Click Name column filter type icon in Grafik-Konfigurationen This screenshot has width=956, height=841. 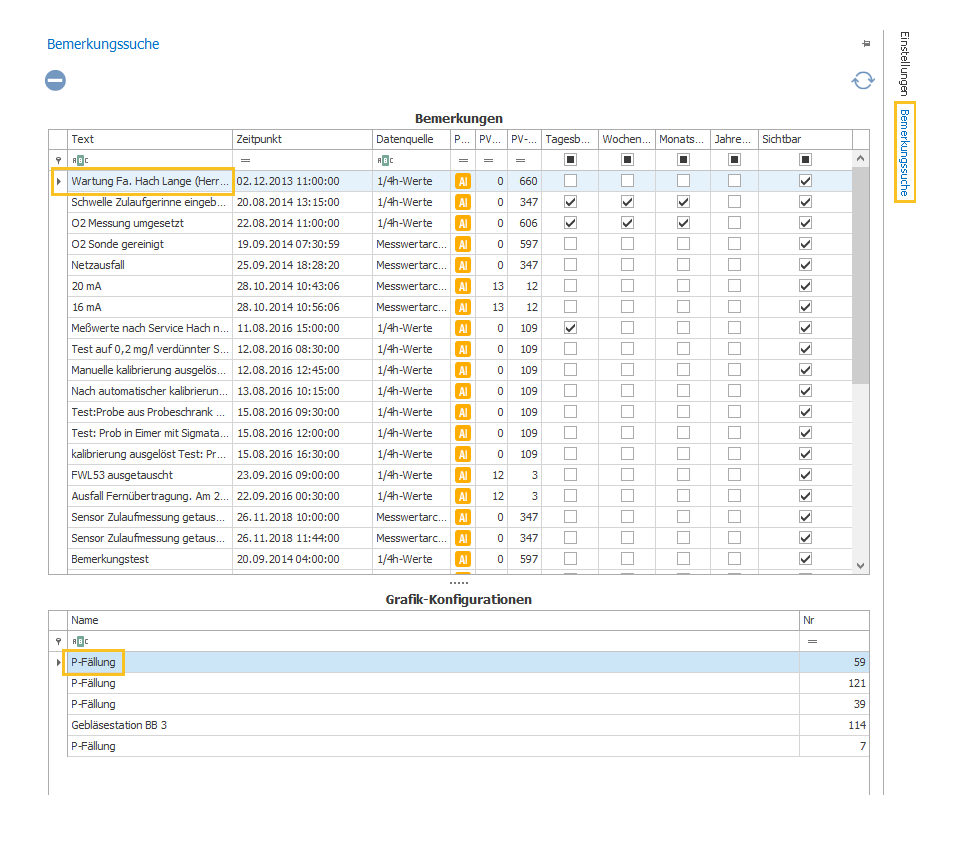(x=80, y=642)
